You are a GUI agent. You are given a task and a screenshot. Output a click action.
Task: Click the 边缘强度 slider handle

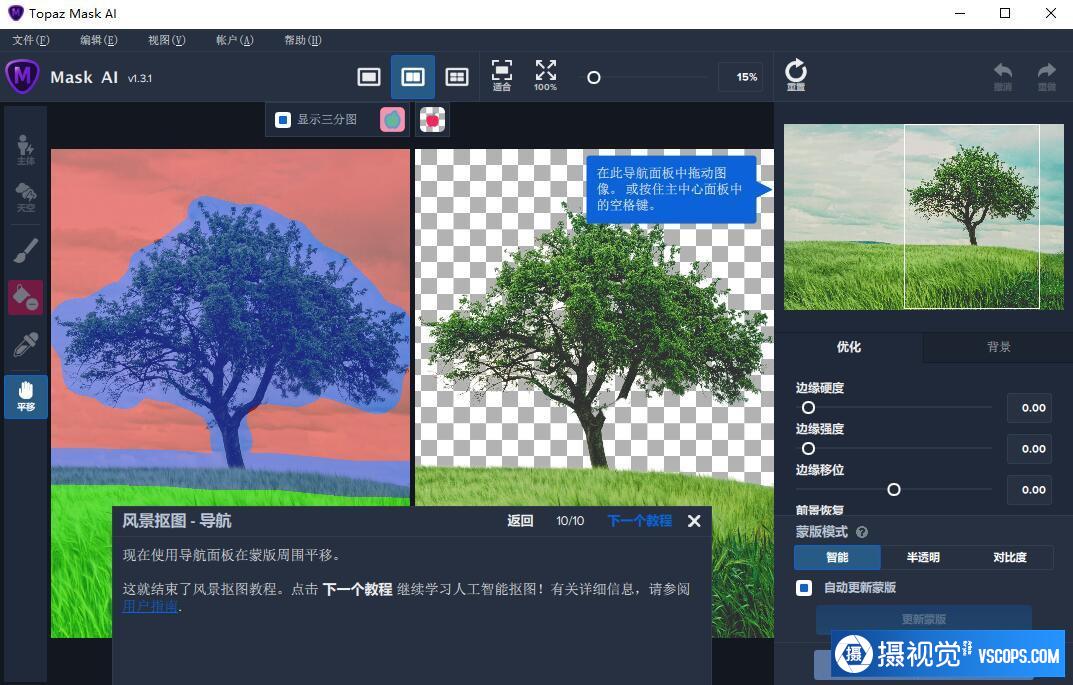(808, 448)
